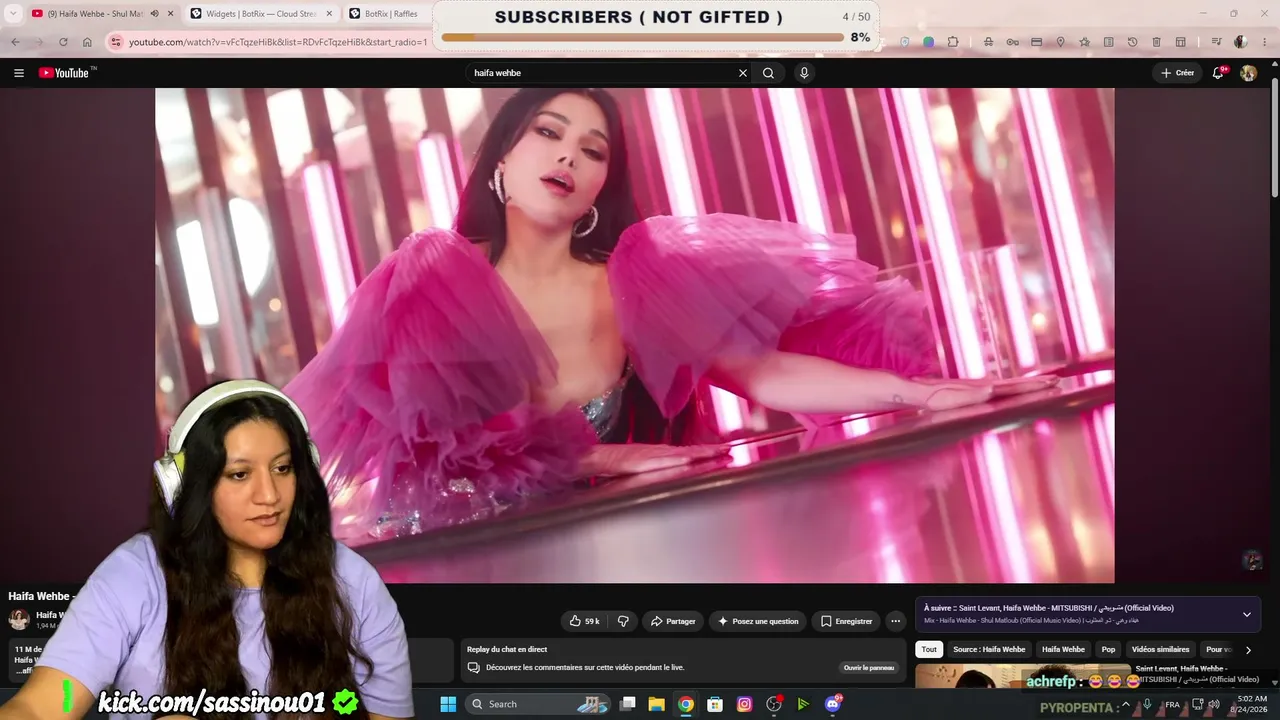Submit the search with the magnifier button
1280x720 pixels.
tap(768, 73)
